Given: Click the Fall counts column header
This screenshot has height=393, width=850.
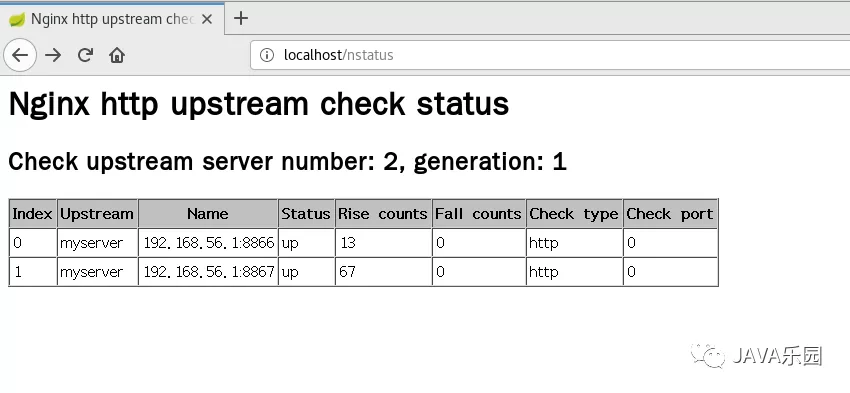Looking at the screenshot, I should point(479,214).
